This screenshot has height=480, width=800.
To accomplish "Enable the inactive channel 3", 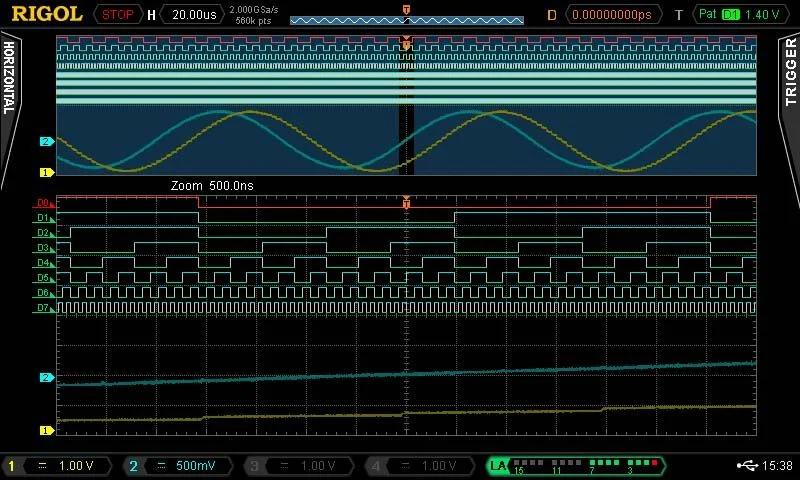I will point(298,466).
